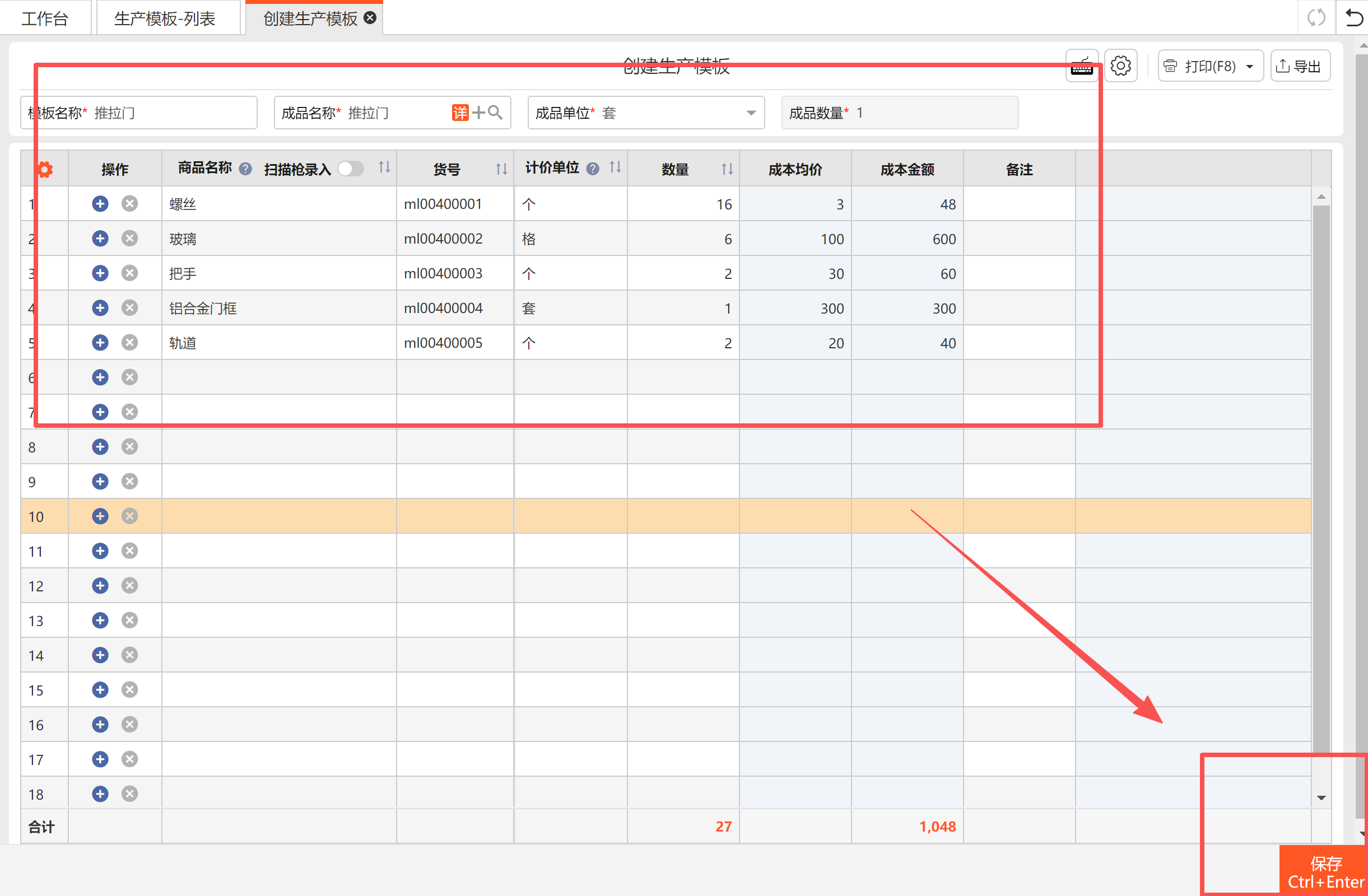Image resolution: width=1368 pixels, height=896 pixels.
Task: Click the delete icon in row 18
Action: 130,794
